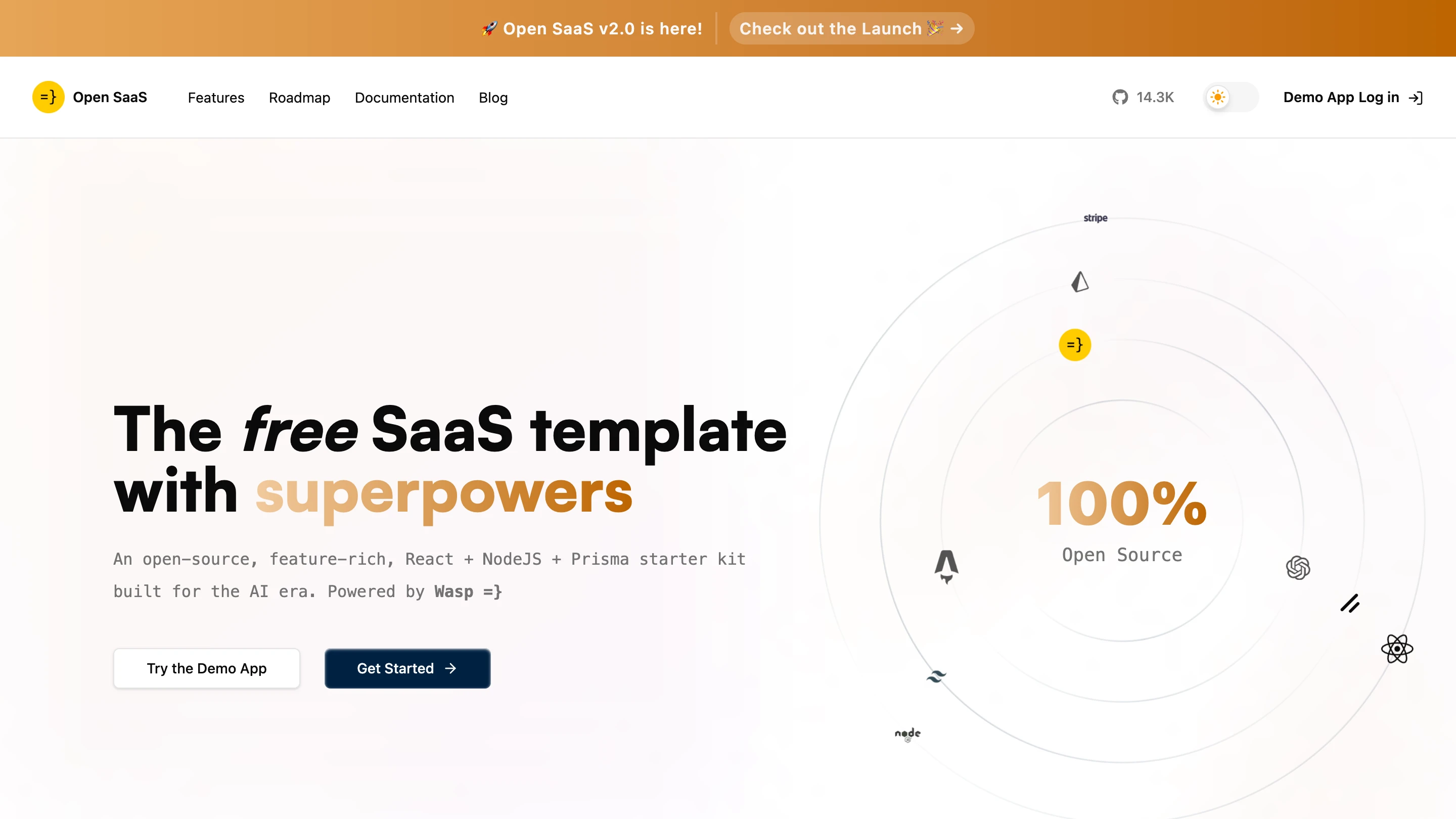The height and width of the screenshot is (819, 1456).
Task: Click the shadcn double-slash icon
Action: coord(1350,604)
